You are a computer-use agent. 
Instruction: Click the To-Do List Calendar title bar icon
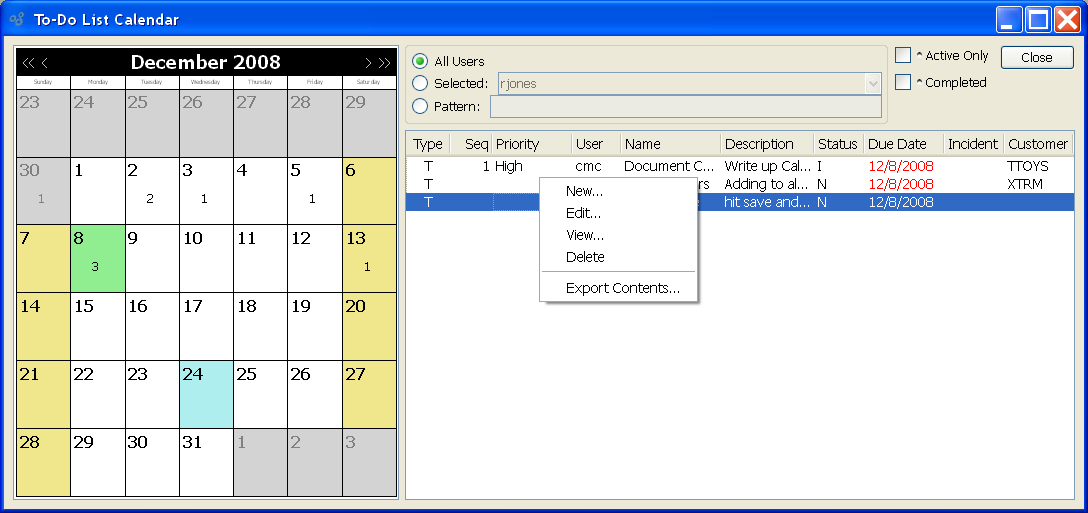tap(17, 19)
